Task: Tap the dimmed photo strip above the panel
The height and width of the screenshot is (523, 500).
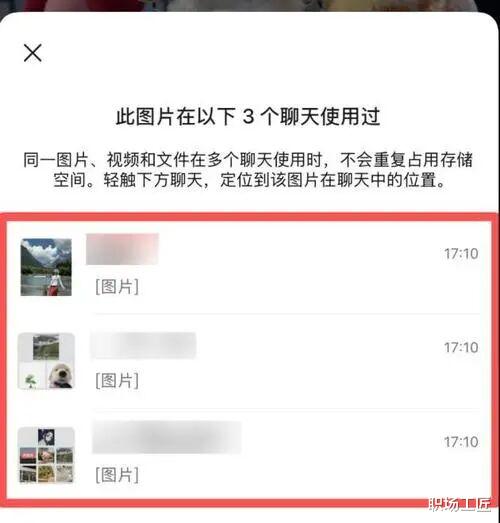Action: click(250, 6)
